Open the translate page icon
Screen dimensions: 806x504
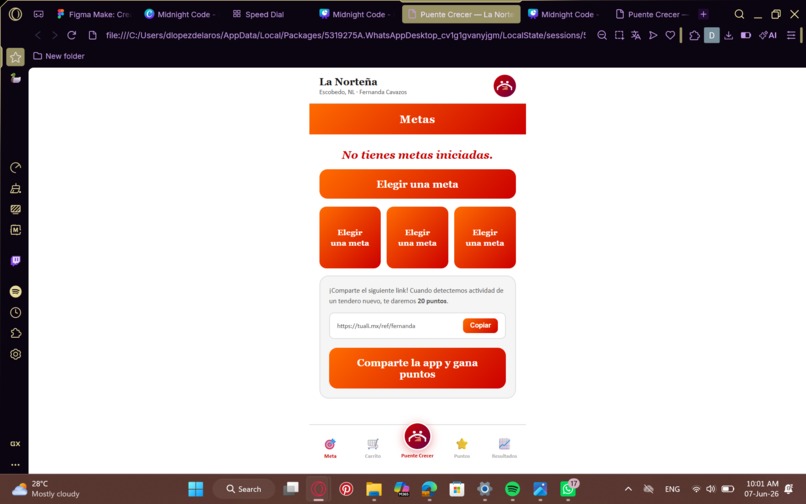[636, 35]
